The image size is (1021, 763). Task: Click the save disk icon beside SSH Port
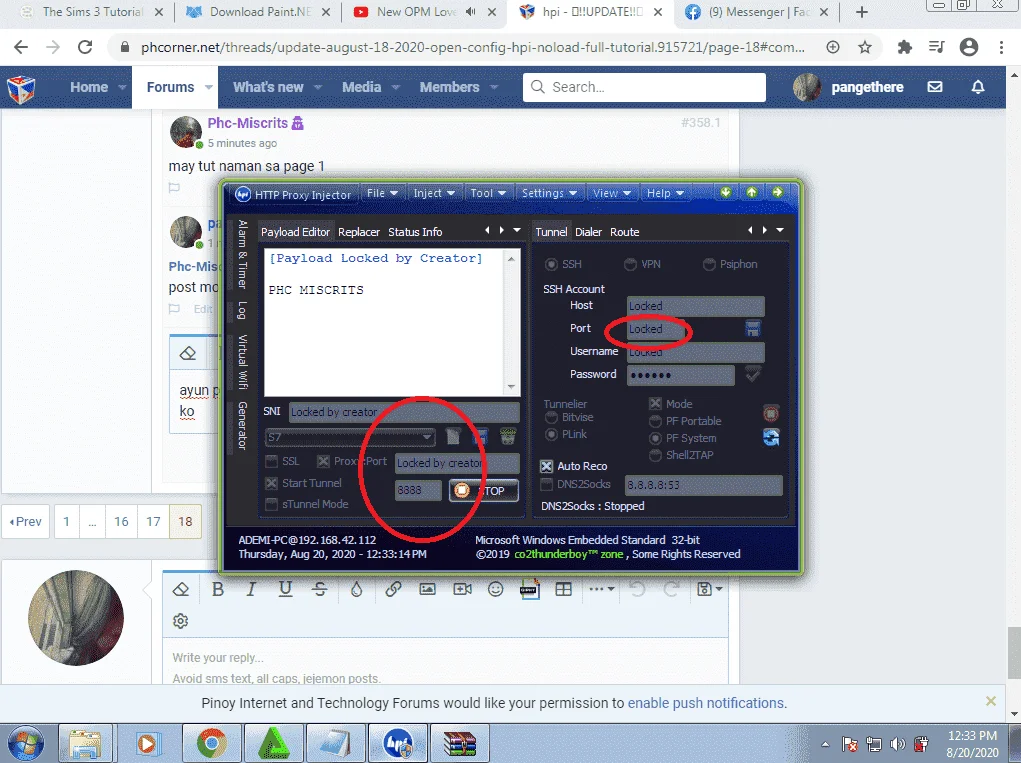753,329
